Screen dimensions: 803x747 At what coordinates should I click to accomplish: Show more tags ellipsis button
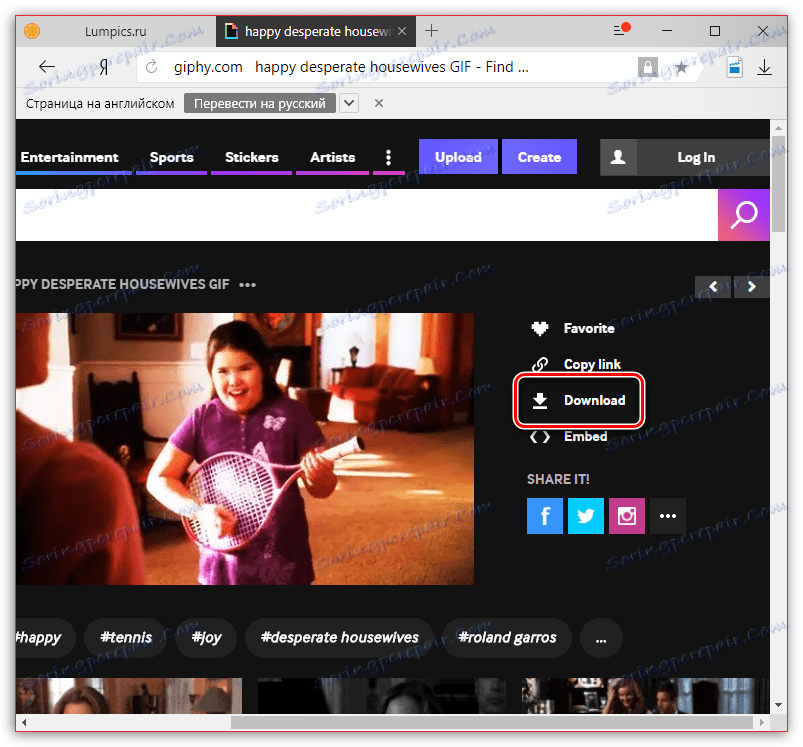tap(601, 637)
